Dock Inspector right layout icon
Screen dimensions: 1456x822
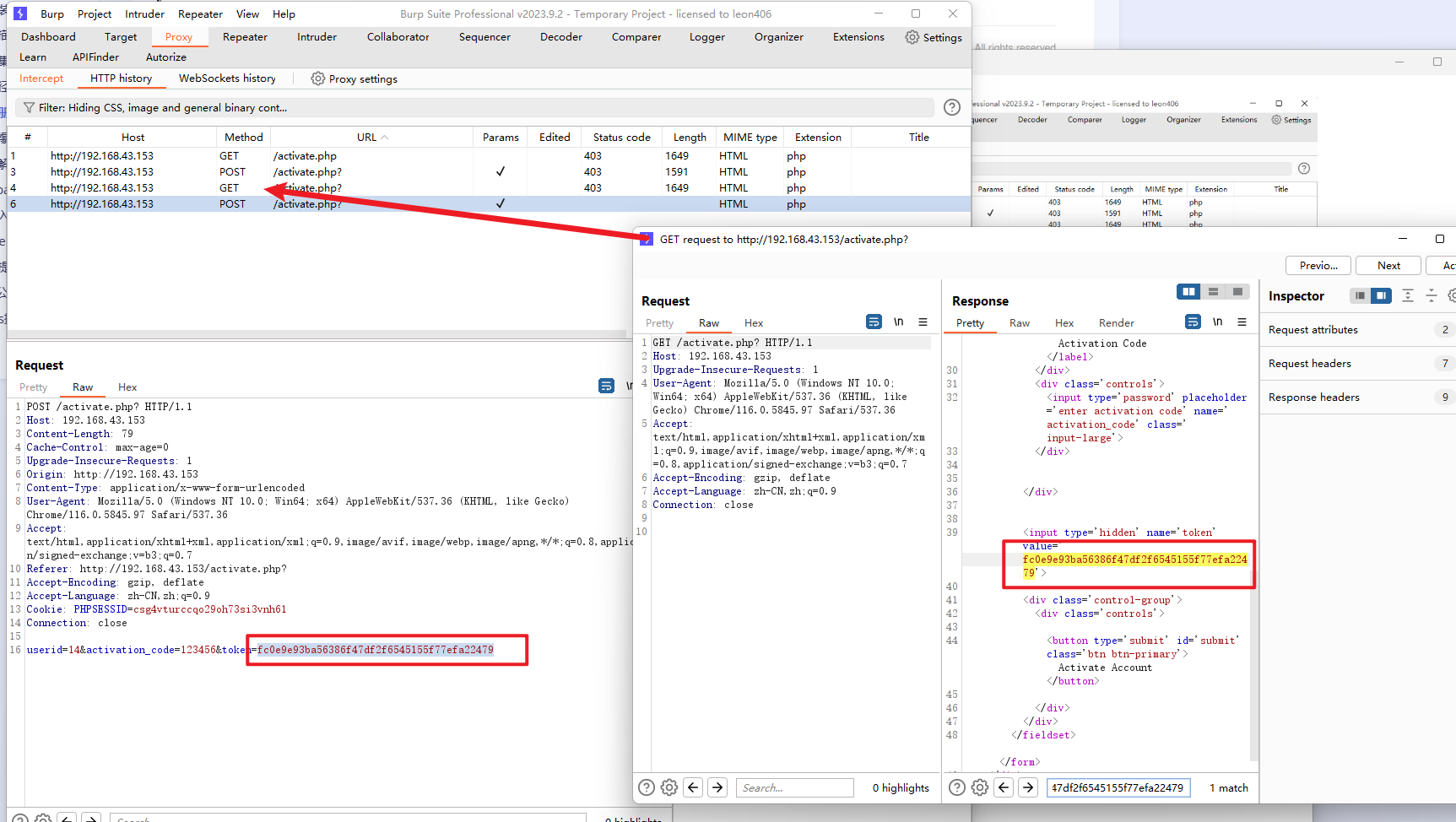pos(1381,295)
